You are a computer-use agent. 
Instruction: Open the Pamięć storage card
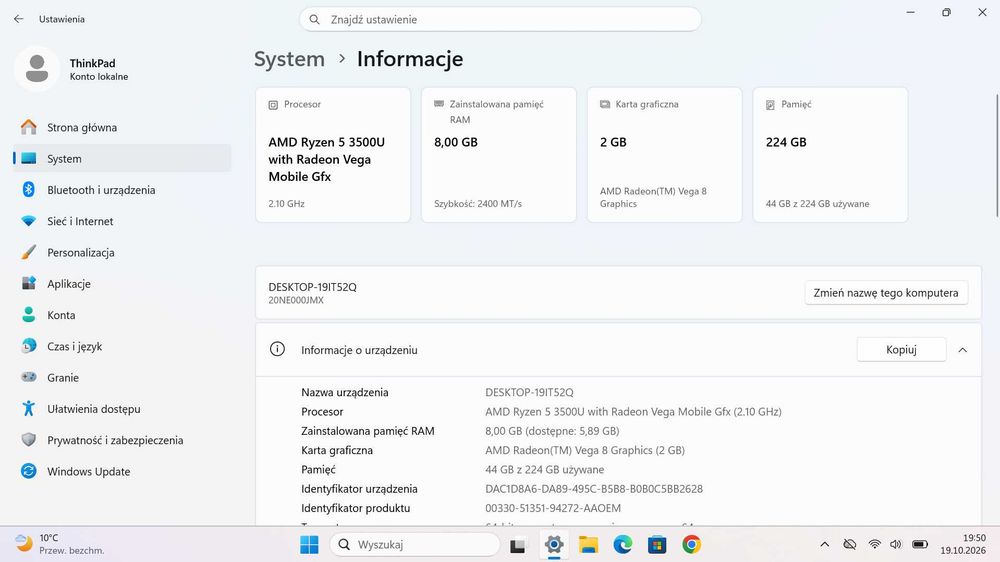click(x=830, y=155)
